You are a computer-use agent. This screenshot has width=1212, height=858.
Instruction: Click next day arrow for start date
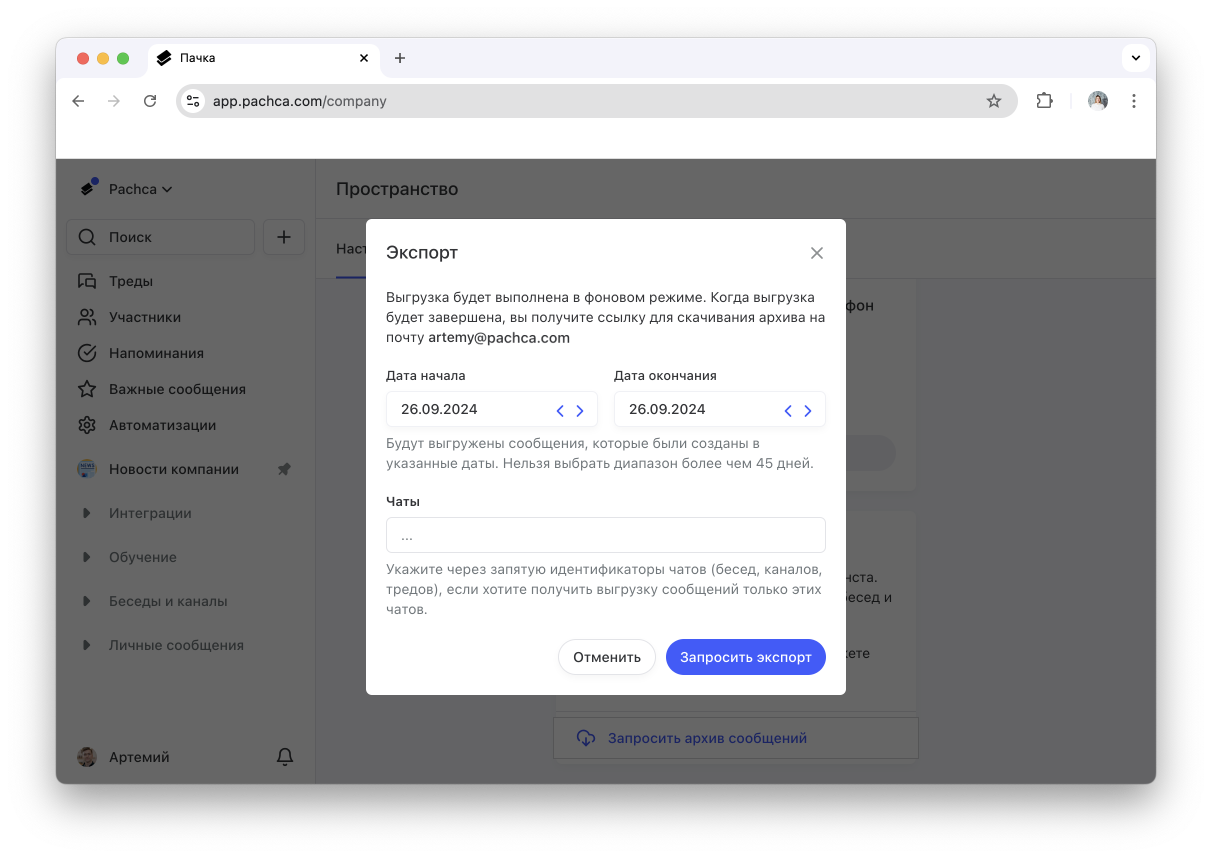(x=580, y=410)
